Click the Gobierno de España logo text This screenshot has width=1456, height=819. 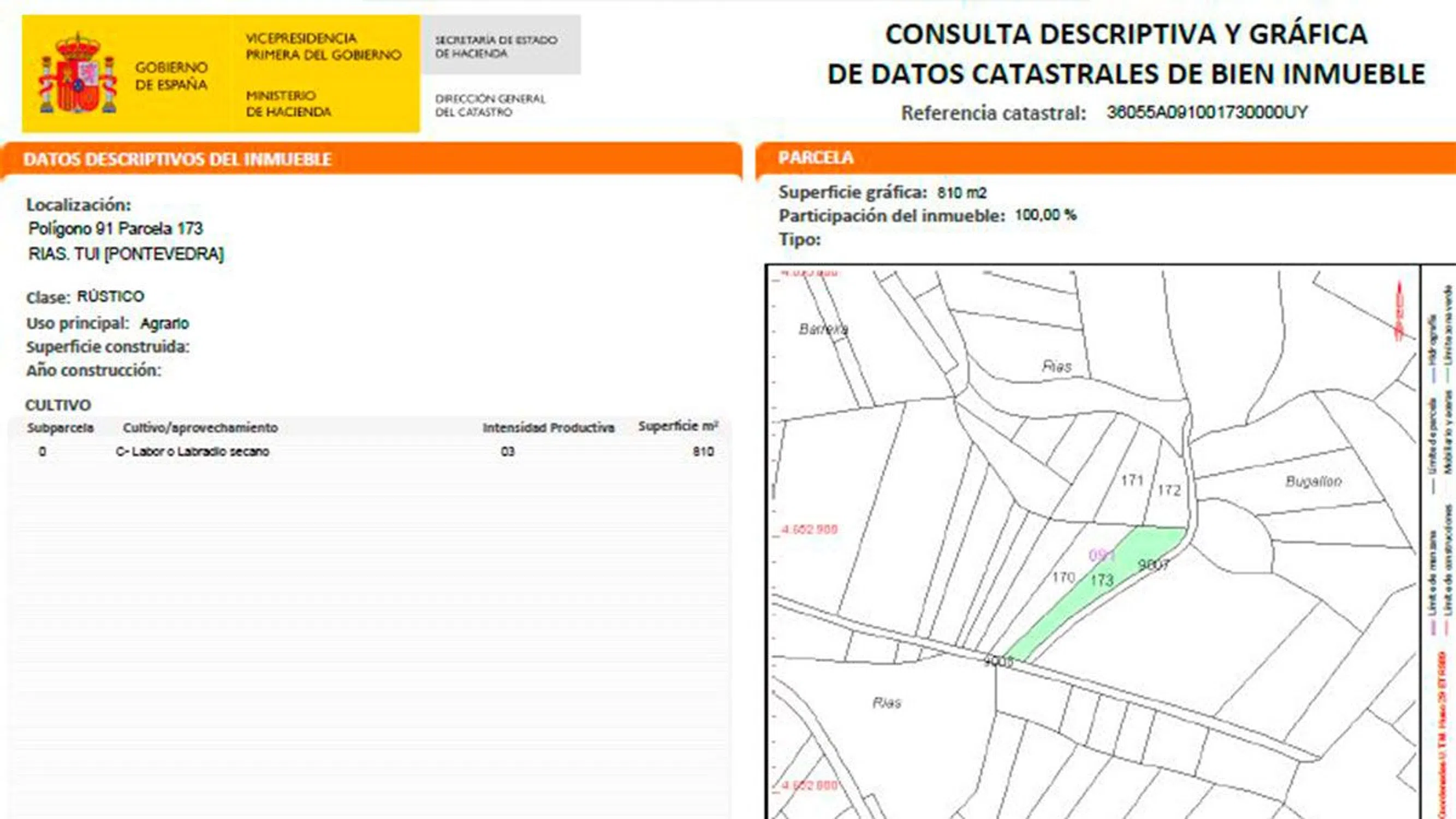coord(171,76)
